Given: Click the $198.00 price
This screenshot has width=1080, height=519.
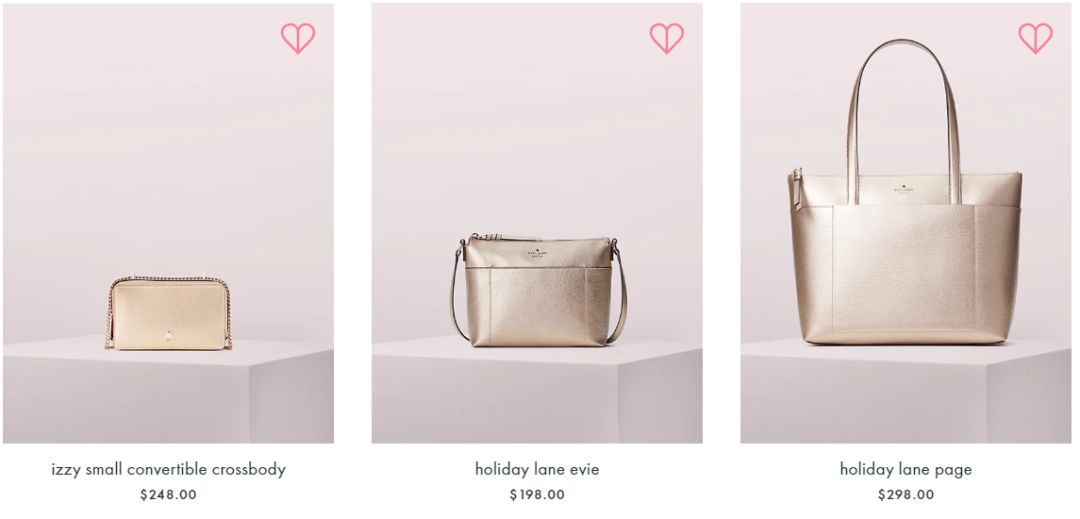Looking at the screenshot, I should click(537, 494).
